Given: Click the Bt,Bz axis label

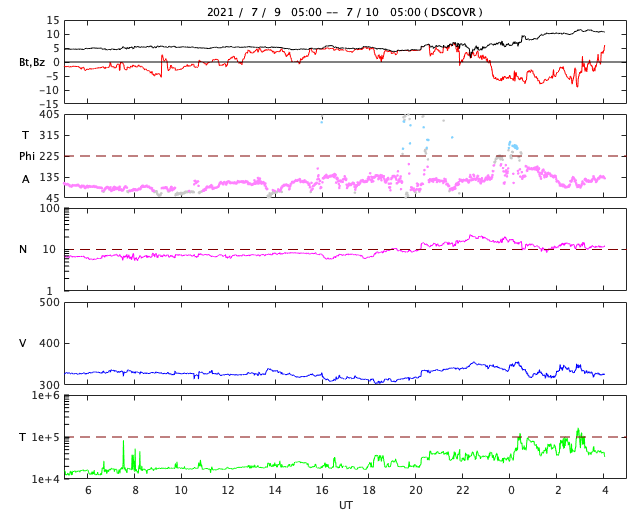Looking at the screenshot, I should click(x=32, y=62).
